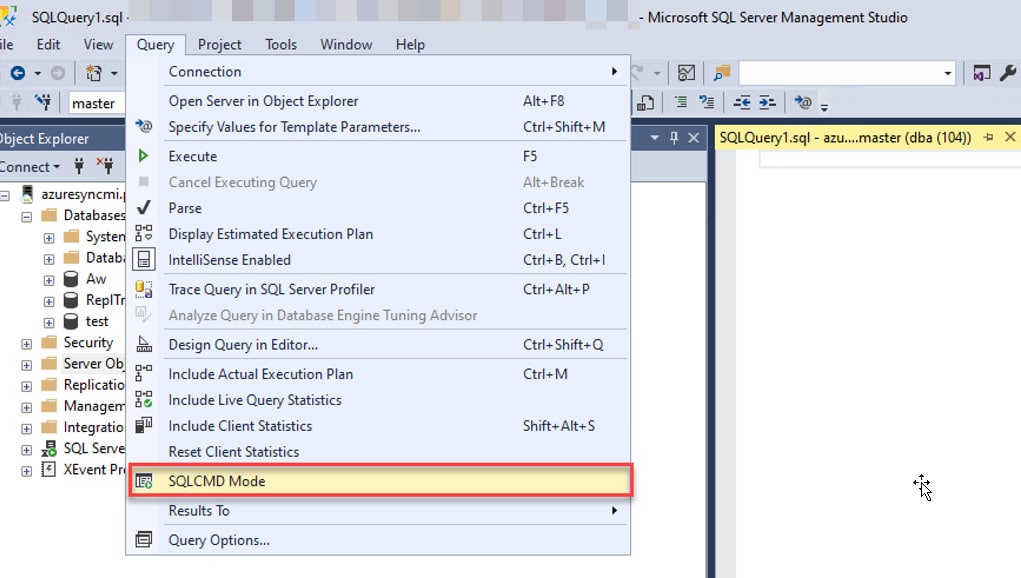Open the Tools menu
The image size is (1021, 578).
pyautogui.click(x=281, y=44)
